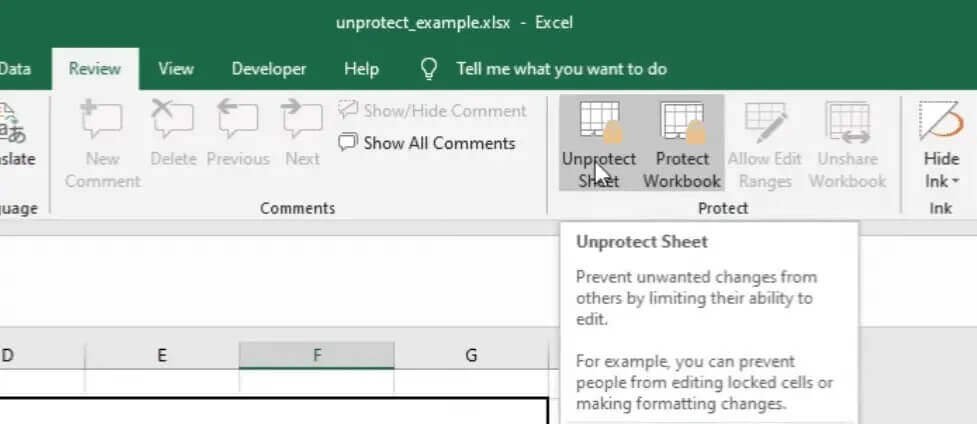The height and width of the screenshot is (424, 977).
Task: Toggle Show/Hide Comment
Action: [x=432, y=111]
